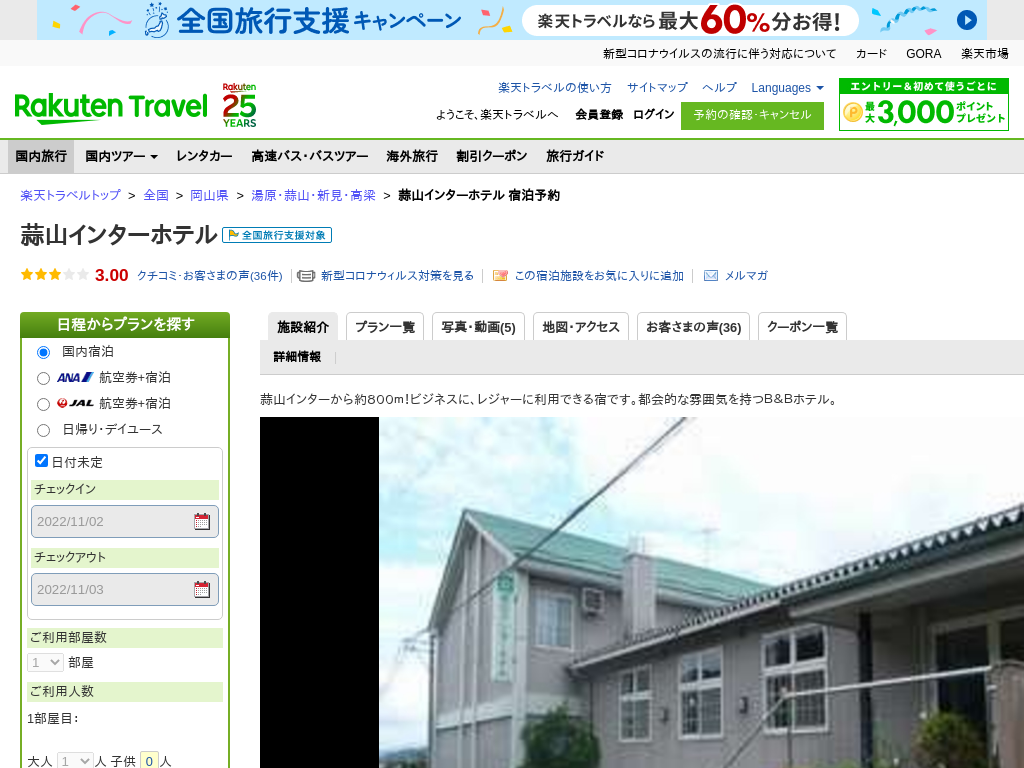Open the 大人 adult count dropdown
This screenshot has width=1024, height=768.
[75, 761]
